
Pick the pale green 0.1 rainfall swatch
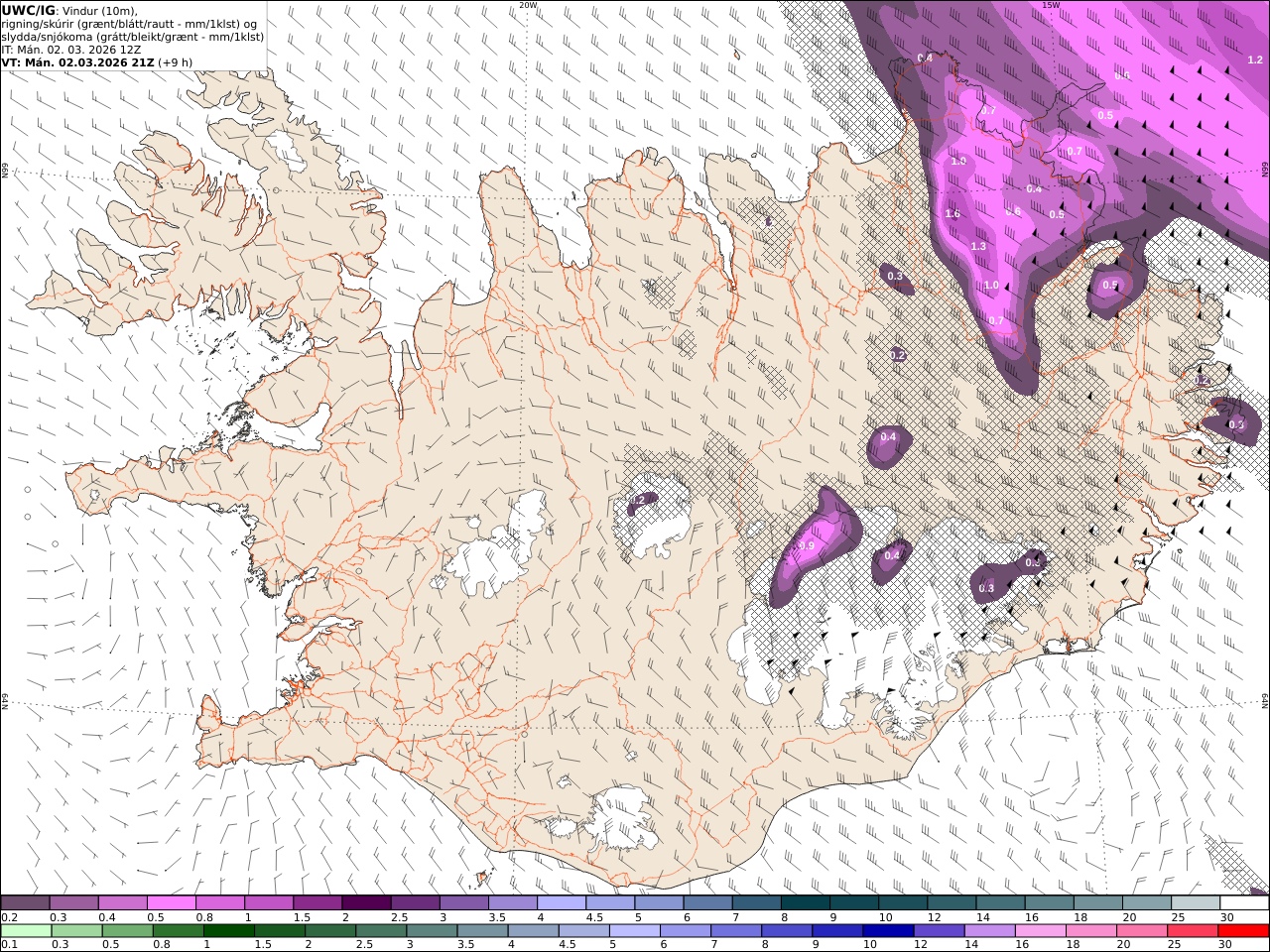tap(26, 930)
